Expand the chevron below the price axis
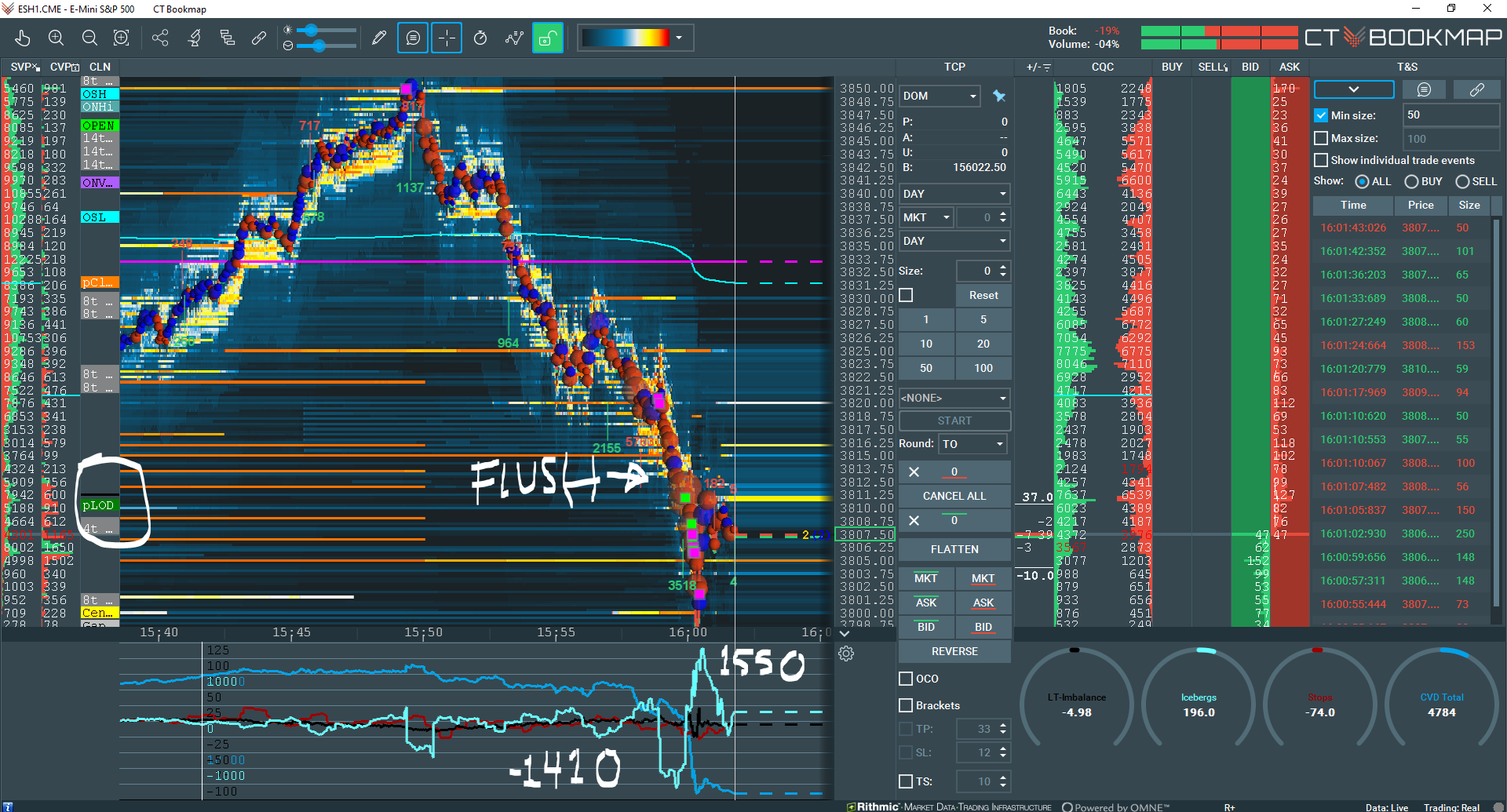The width and height of the screenshot is (1507, 812). point(845,633)
